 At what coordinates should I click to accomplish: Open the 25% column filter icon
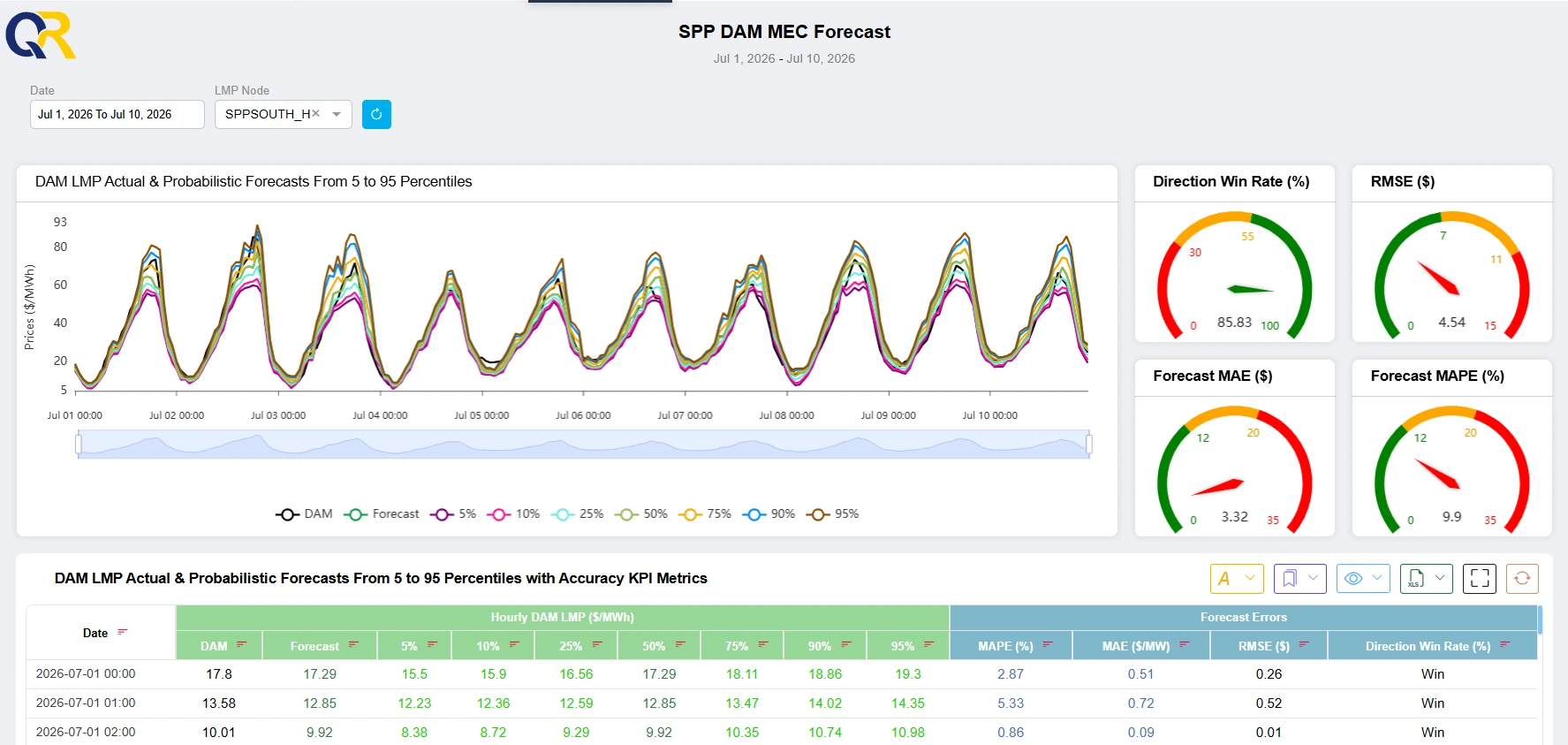tap(597, 645)
